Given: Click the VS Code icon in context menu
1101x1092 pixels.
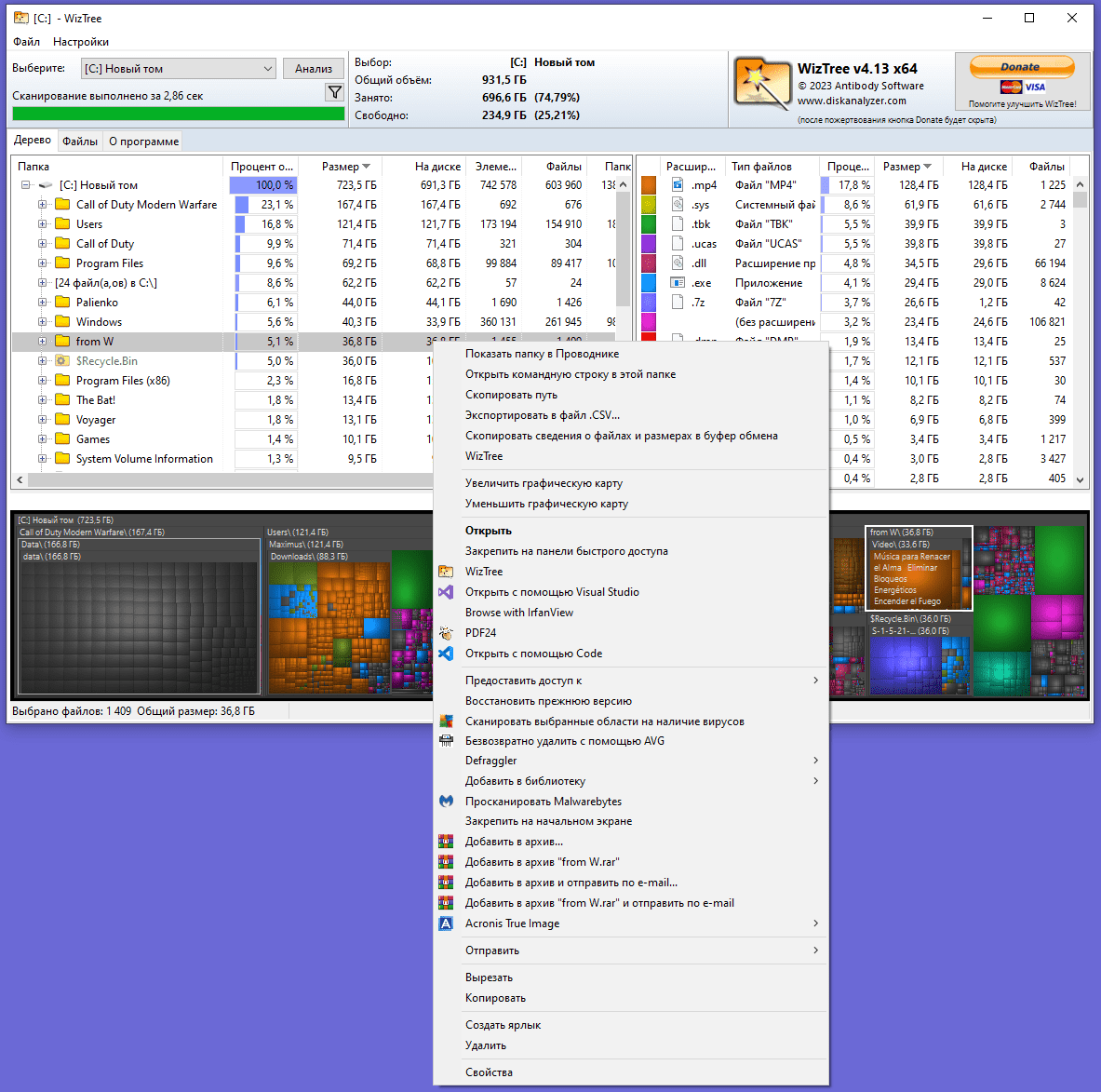Looking at the screenshot, I should pyautogui.click(x=446, y=654).
